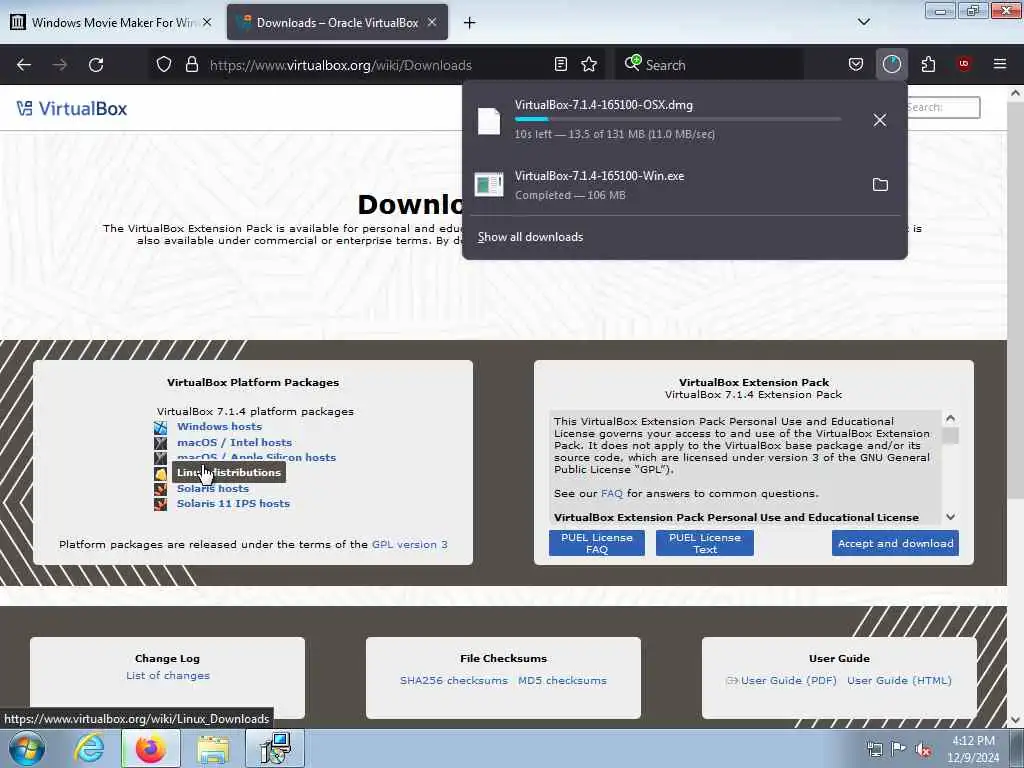The height and width of the screenshot is (768, 1024).
Task: Bookmark this page with the star icon
Action: pyautogui.click(x=589, y=64)
